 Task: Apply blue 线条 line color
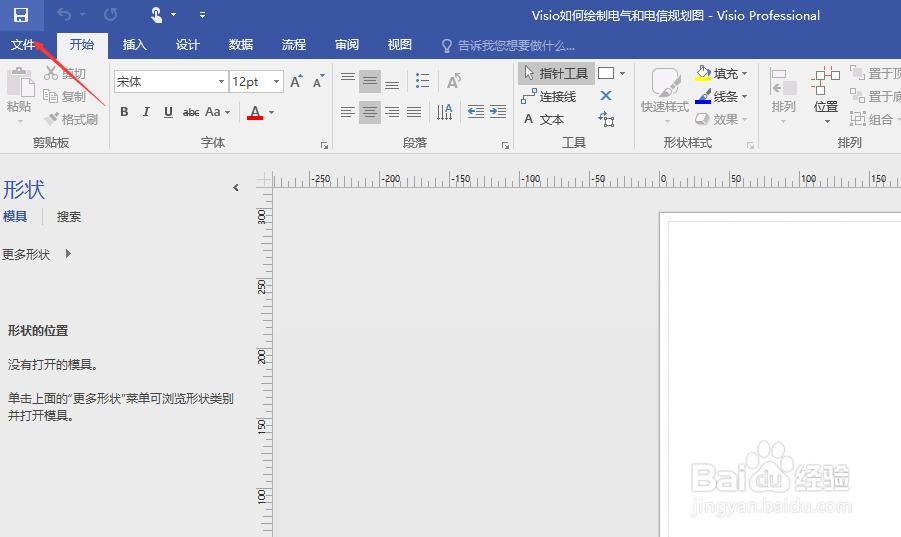[703, 96]
